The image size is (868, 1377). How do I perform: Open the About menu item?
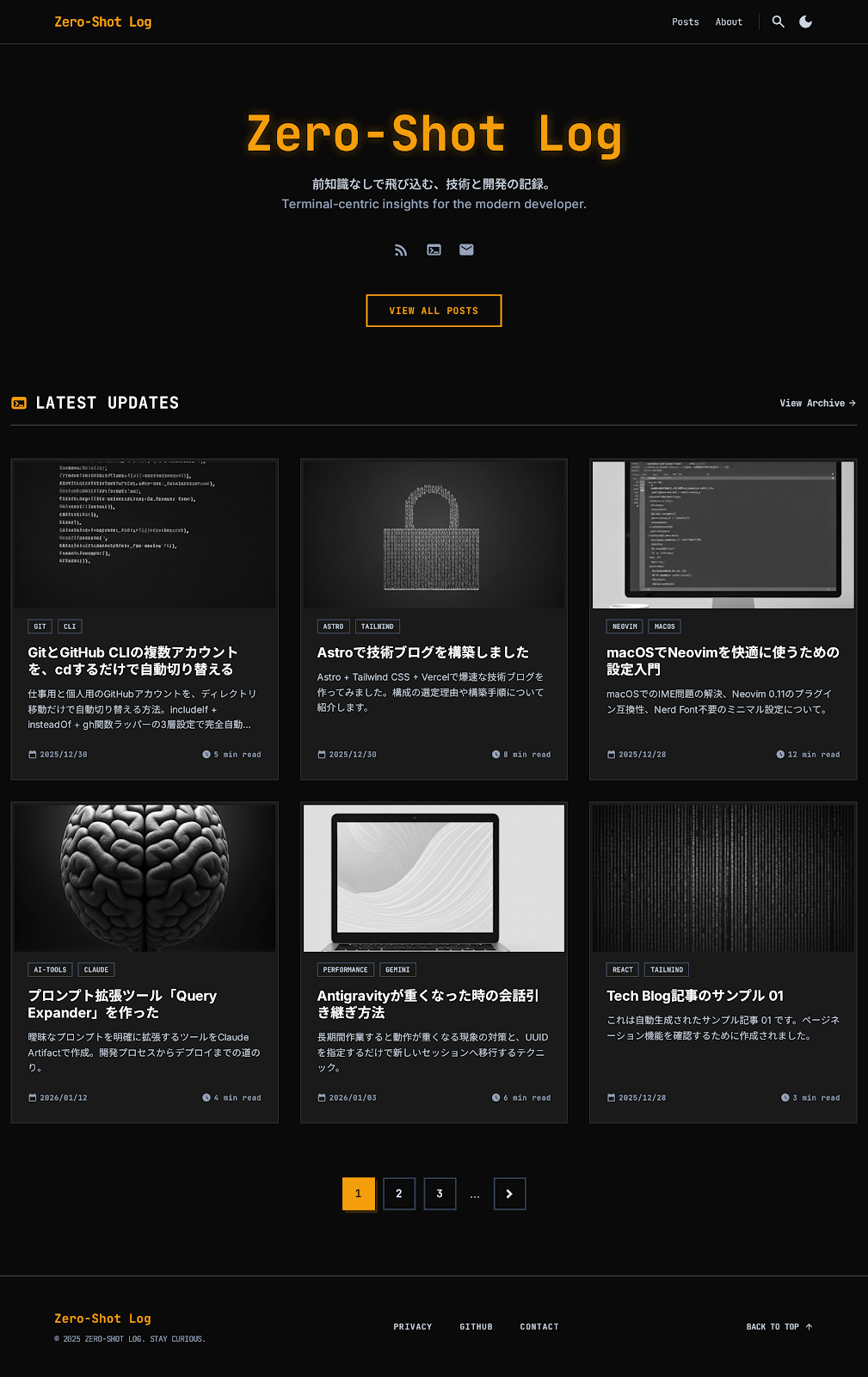[729, 22]
